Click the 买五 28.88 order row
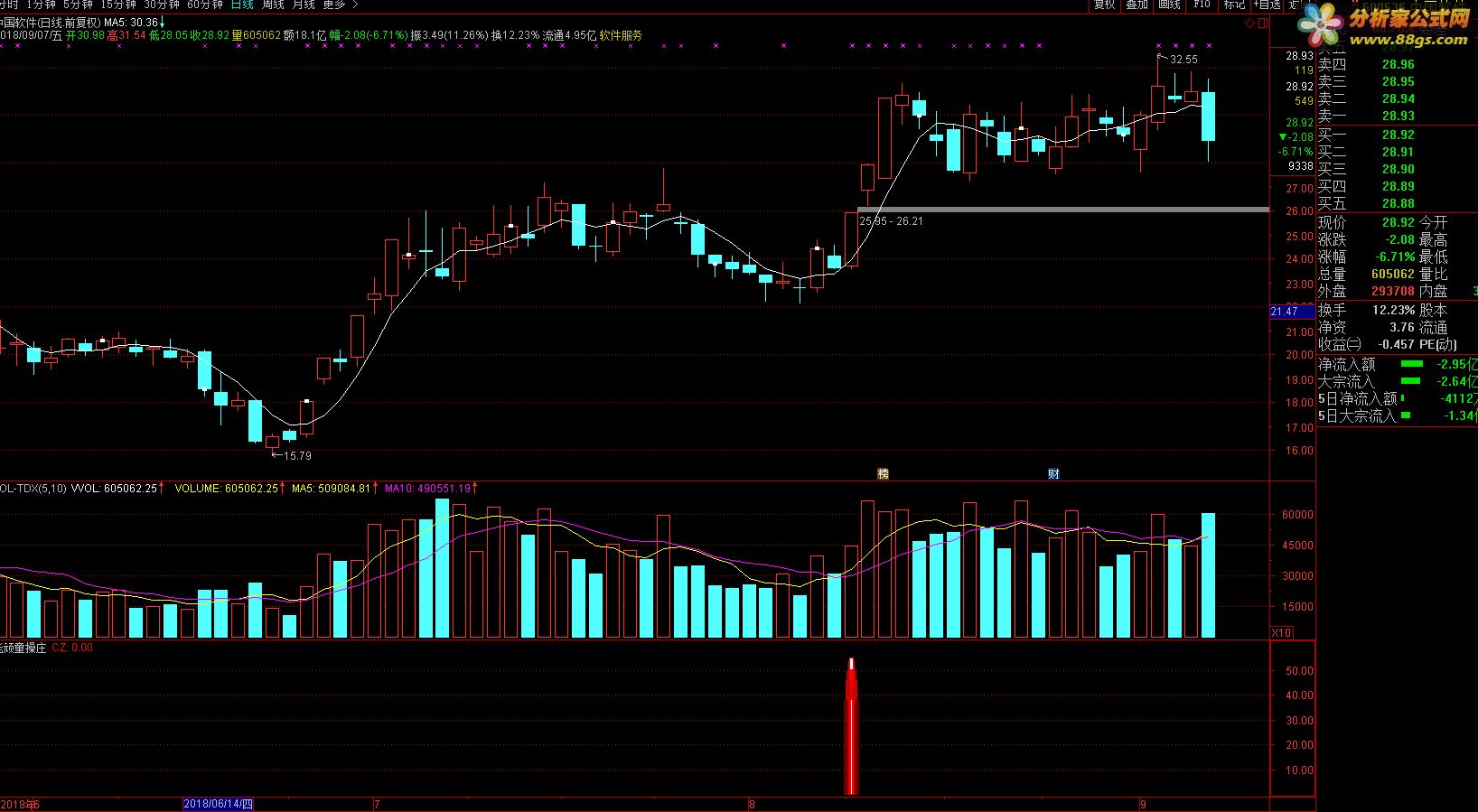This screenshot has width=1478, height=812. click(x=1397, y=204)
